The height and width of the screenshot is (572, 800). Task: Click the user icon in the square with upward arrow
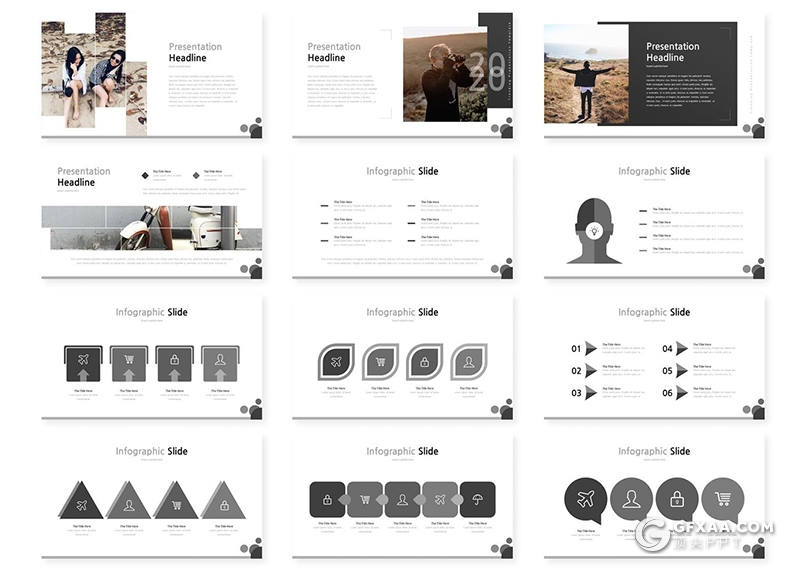[220, 360]
